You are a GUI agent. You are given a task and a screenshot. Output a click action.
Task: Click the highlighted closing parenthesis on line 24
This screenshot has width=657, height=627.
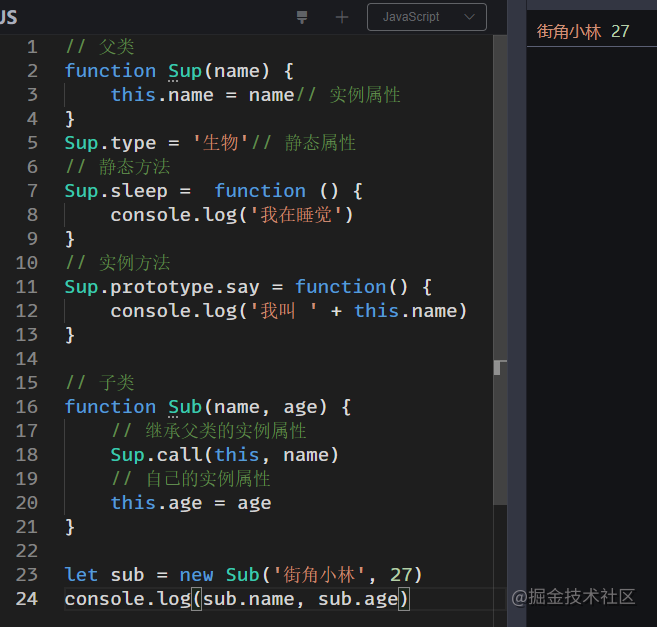click(404, 598)
